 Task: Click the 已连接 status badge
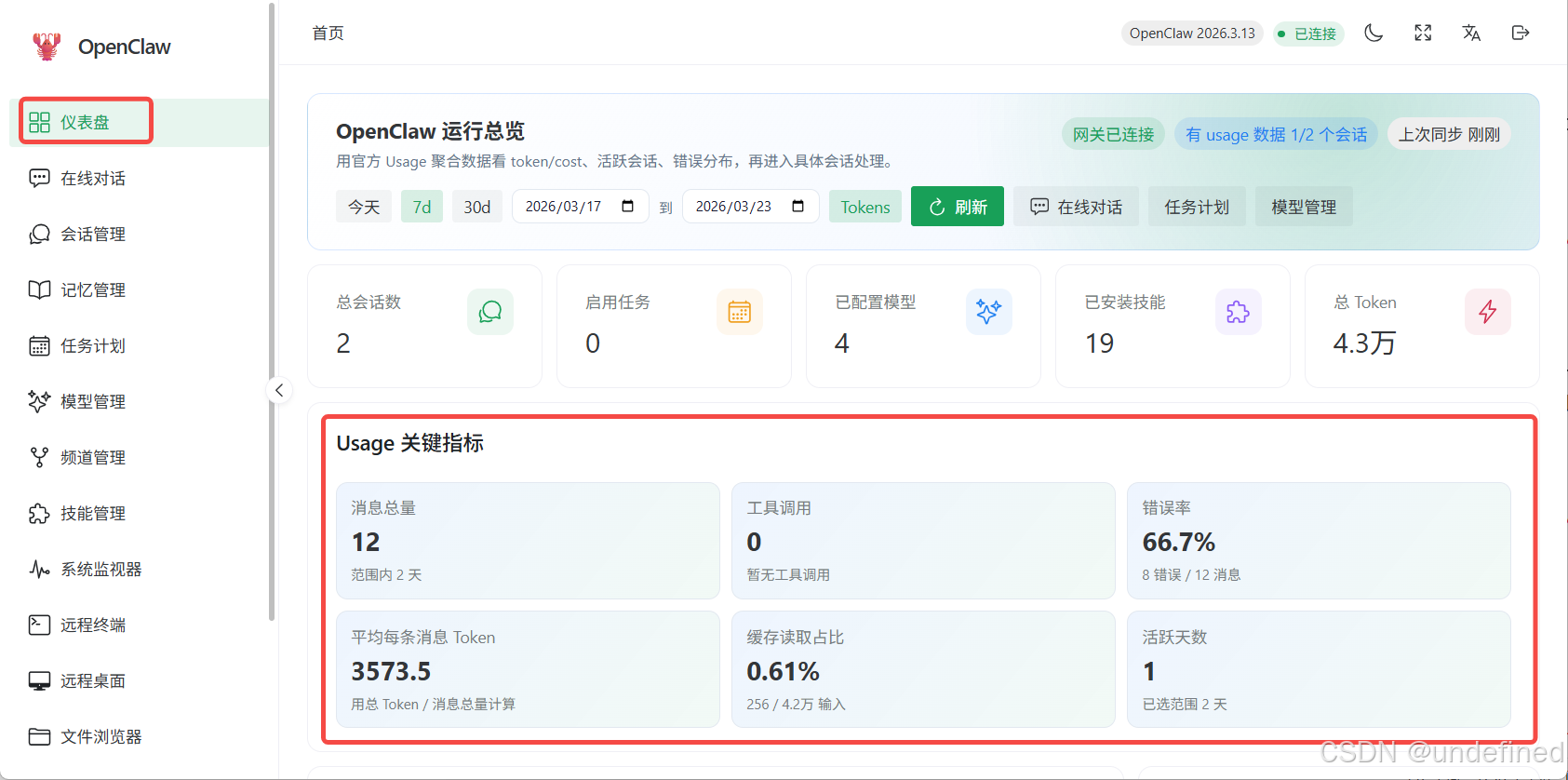click(1308, 34)
